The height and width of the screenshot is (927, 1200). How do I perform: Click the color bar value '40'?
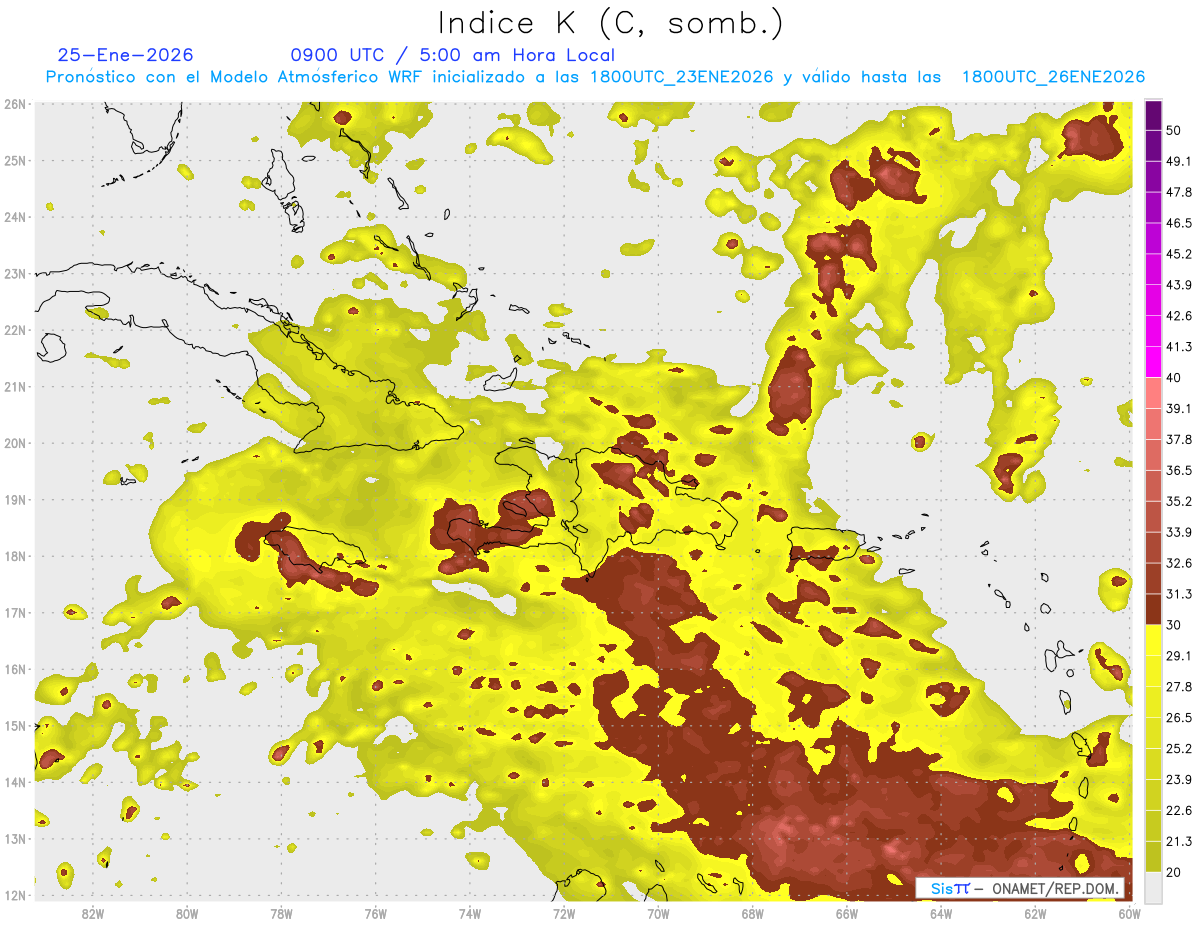(x=1173, y=378)
